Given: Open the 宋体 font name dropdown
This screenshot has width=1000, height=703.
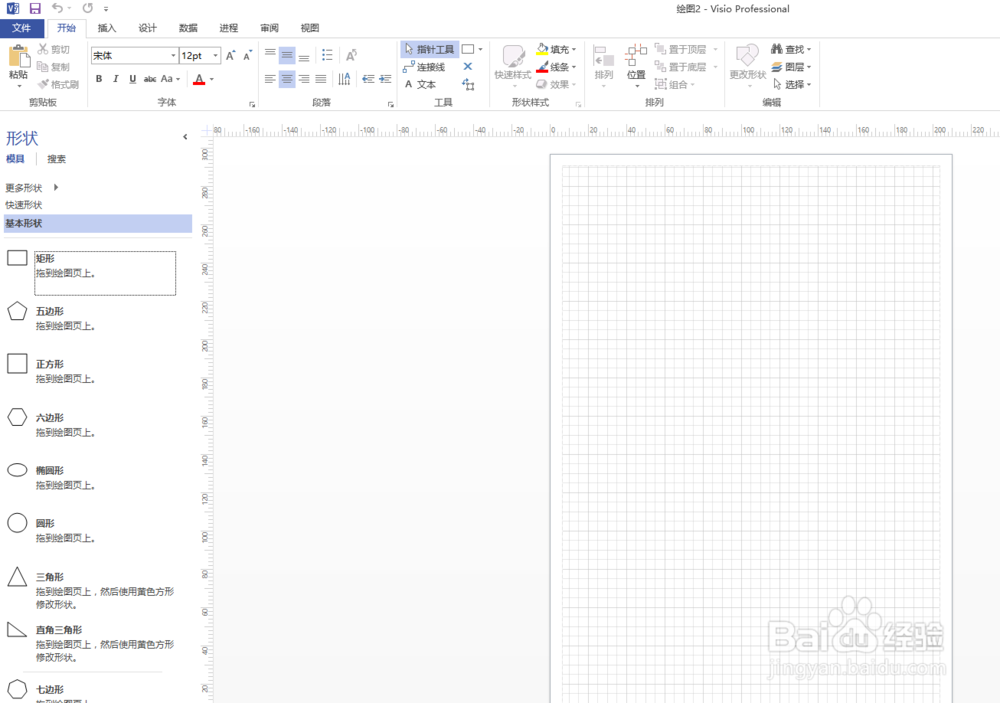Looking at the screenshot, I should tap(173, 56).
